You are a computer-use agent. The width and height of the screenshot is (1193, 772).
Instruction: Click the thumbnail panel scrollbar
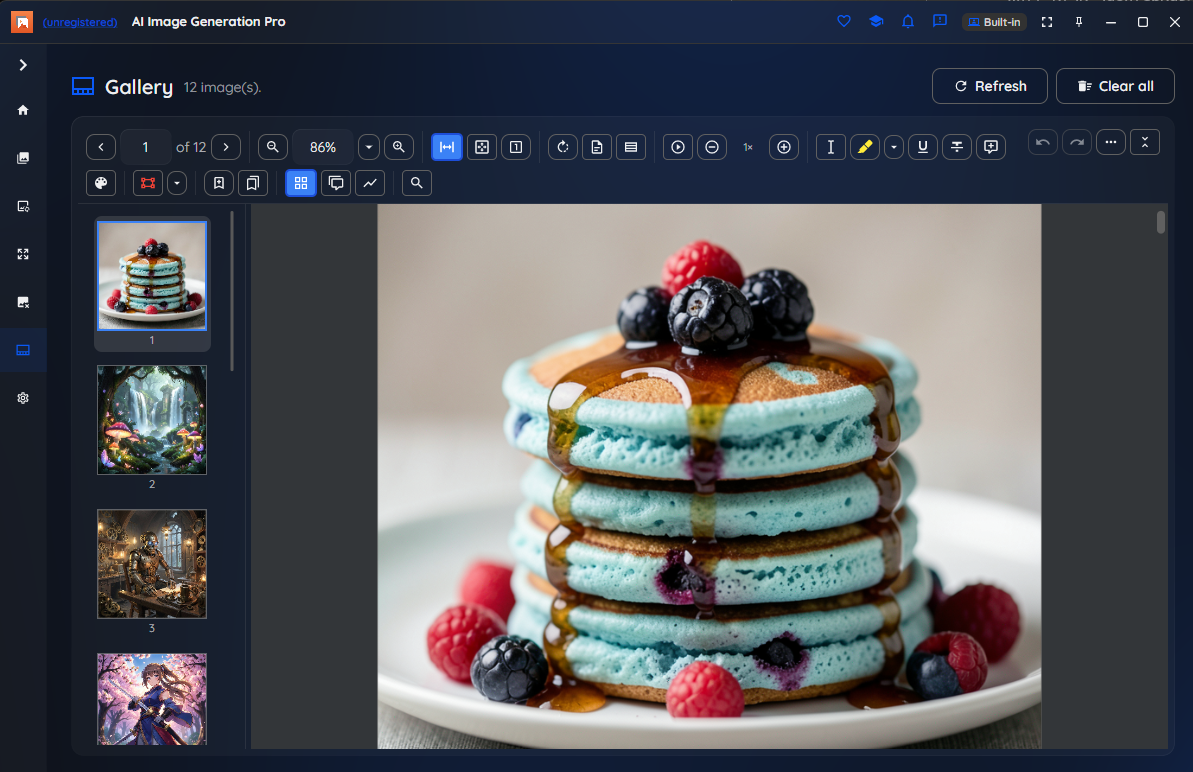[x=232, y=291]
